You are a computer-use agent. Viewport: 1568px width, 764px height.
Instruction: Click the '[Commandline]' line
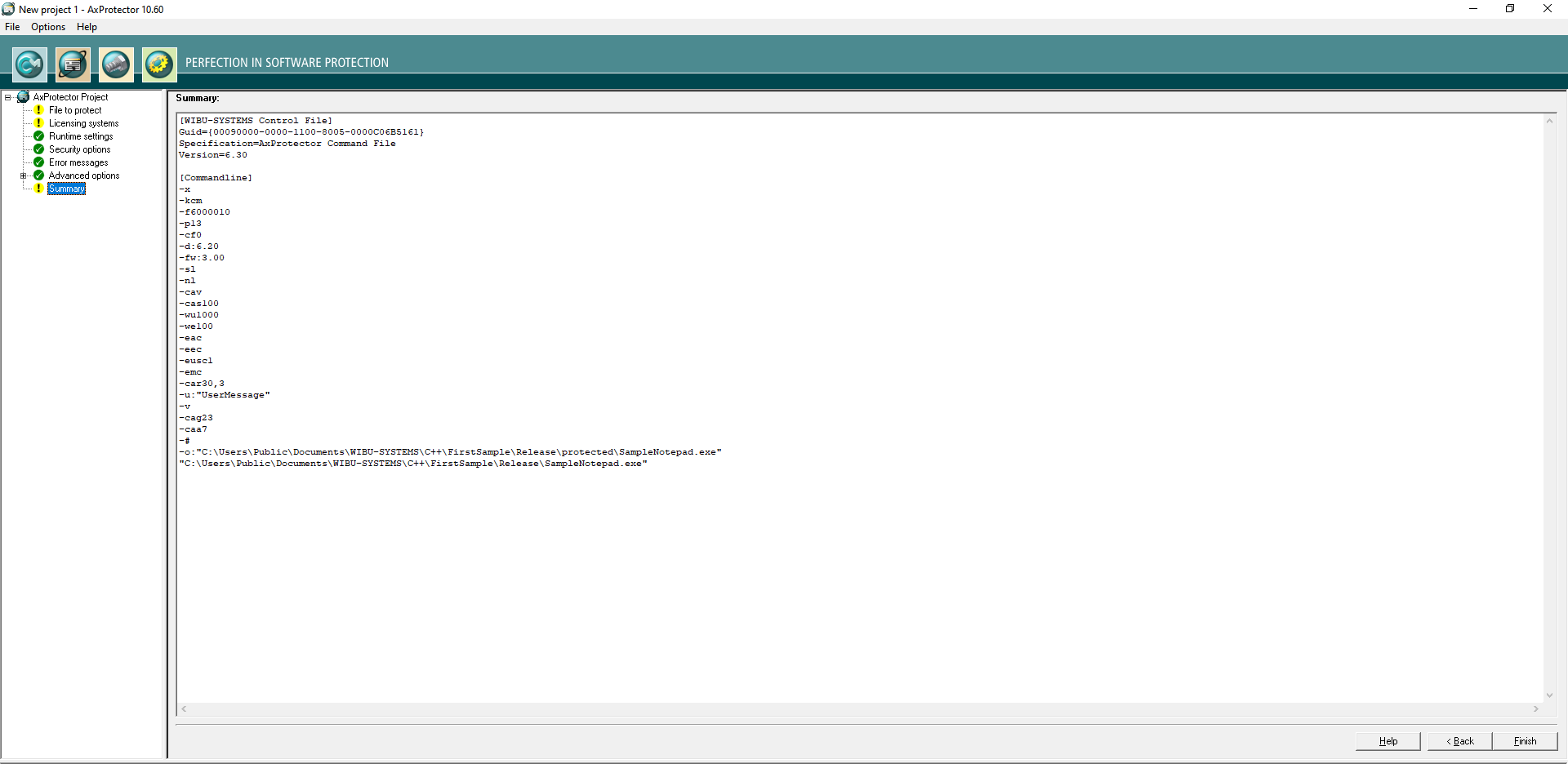(216, 178)
